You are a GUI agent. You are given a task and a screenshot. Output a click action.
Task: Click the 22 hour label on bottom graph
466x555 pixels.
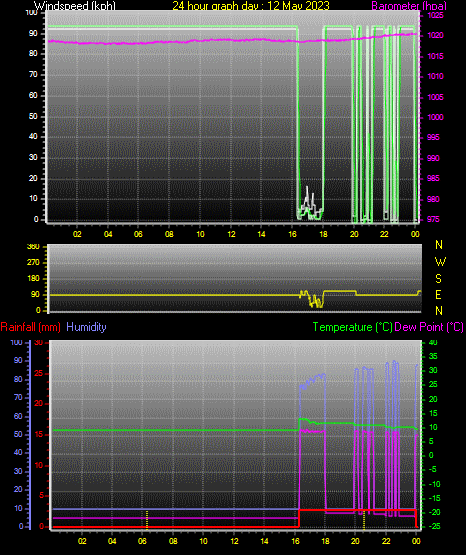(386, 541)
